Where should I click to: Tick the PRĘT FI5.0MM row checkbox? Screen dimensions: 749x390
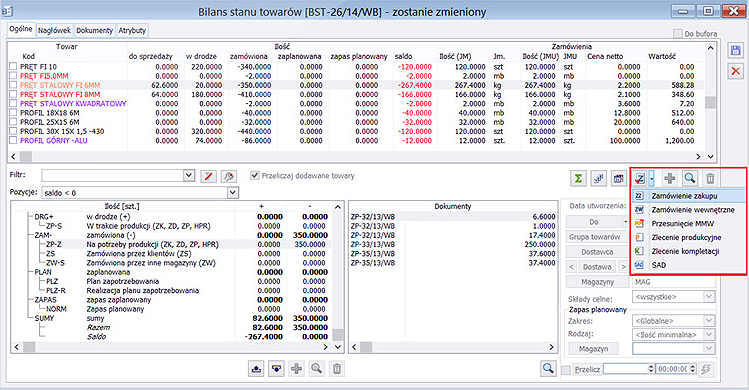(13, 76)
